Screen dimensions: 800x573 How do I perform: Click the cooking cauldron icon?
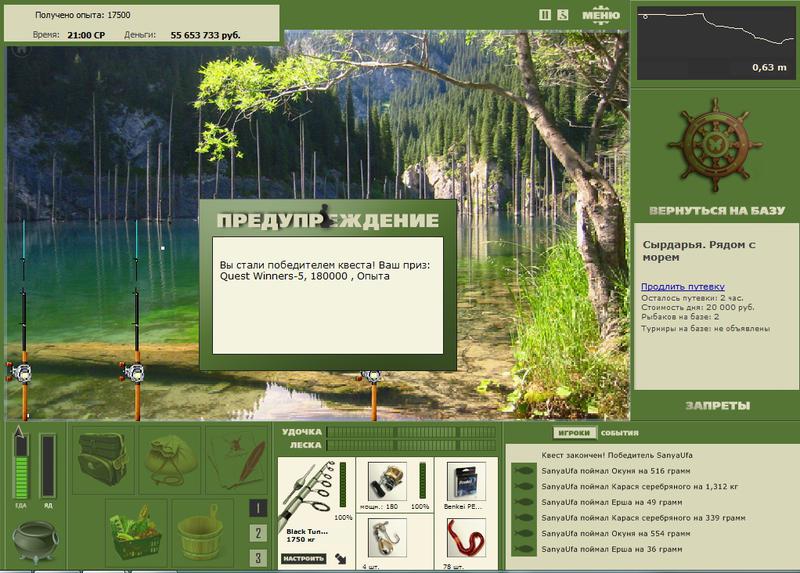35,541
